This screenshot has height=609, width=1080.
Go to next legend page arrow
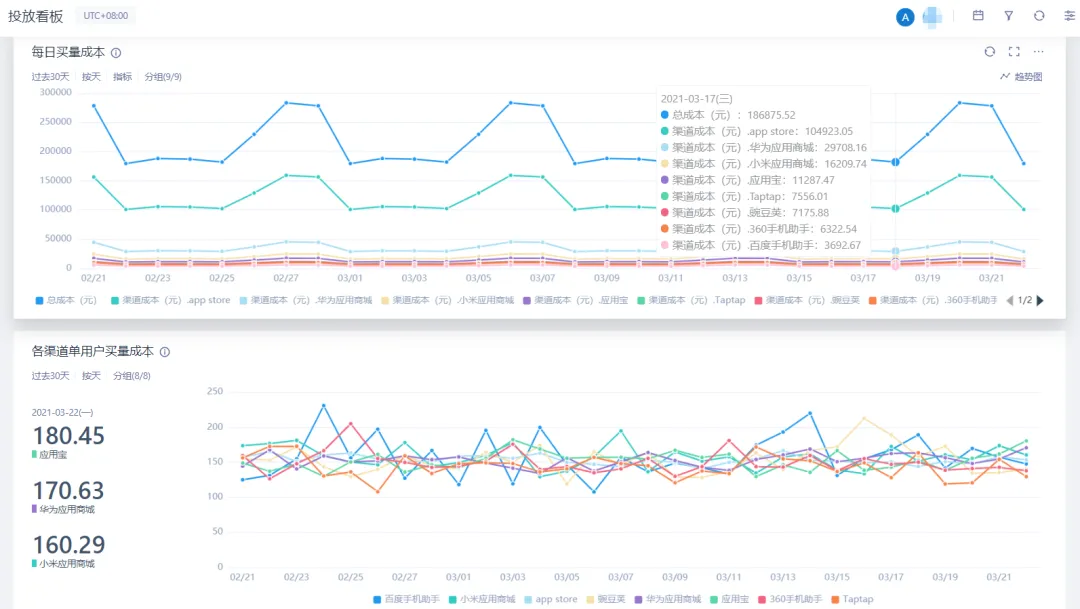(1040, 300)
